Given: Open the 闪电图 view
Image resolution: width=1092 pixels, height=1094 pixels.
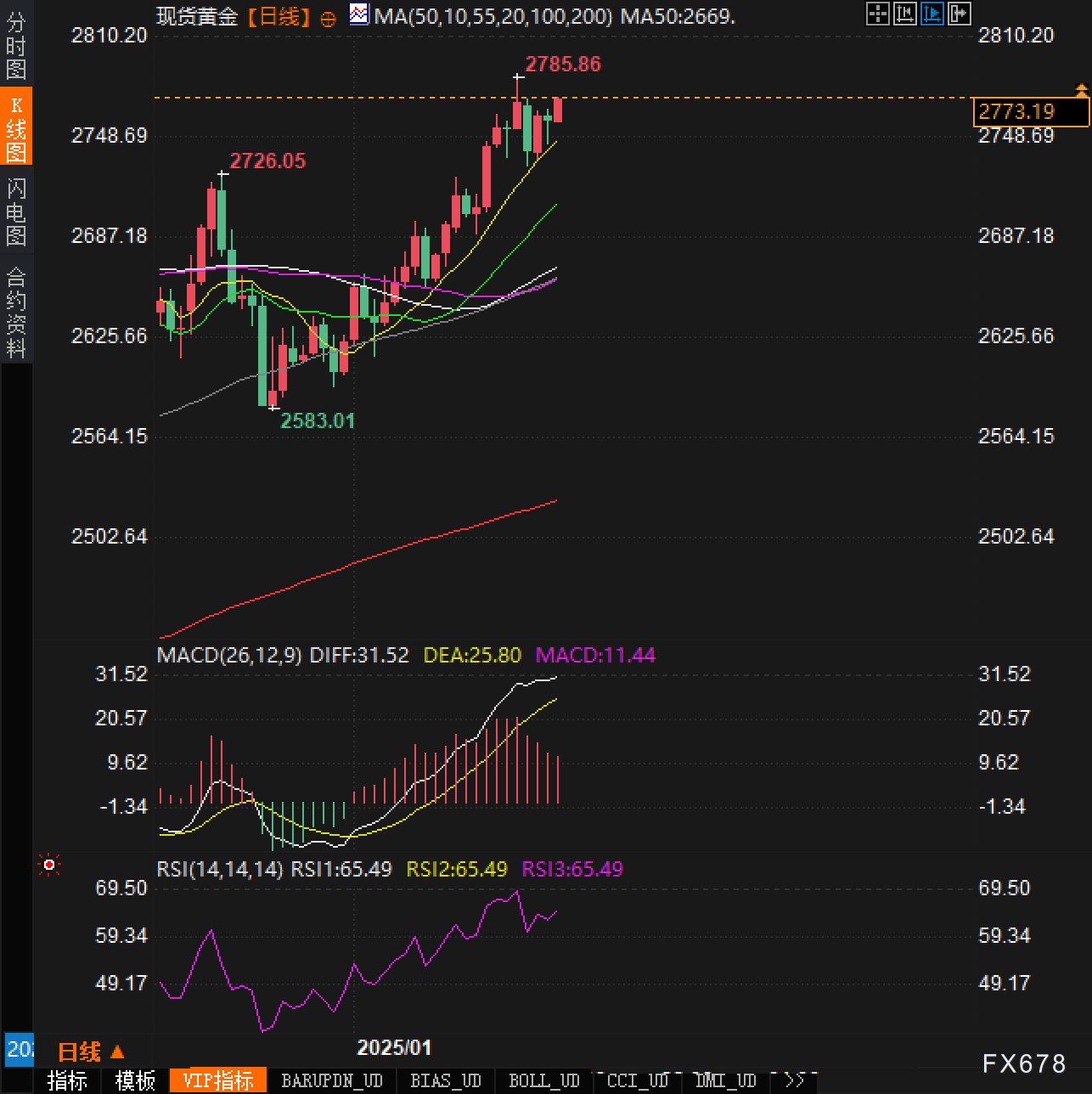Looking at the screenshot, I should point(16,211).
